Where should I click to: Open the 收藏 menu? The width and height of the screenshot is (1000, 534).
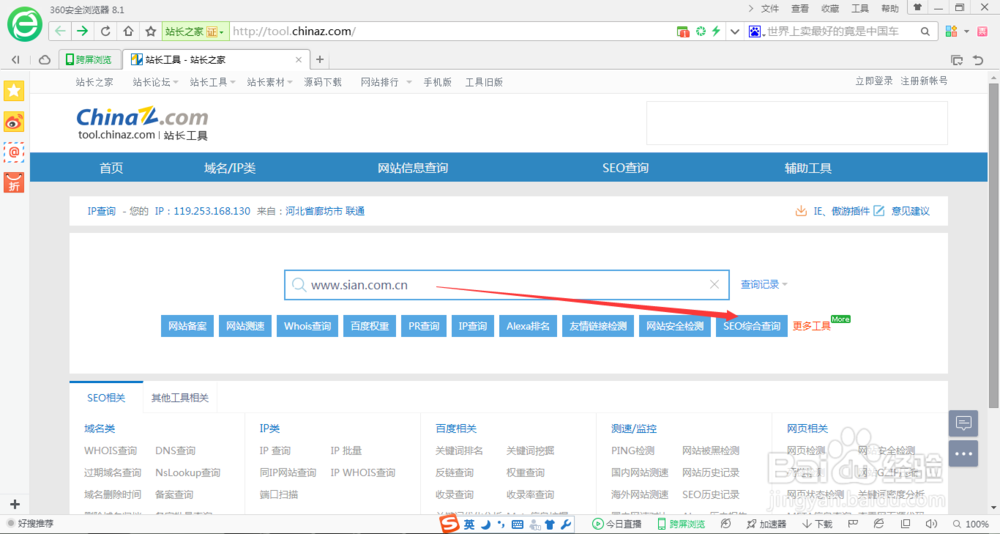[830, 8]
